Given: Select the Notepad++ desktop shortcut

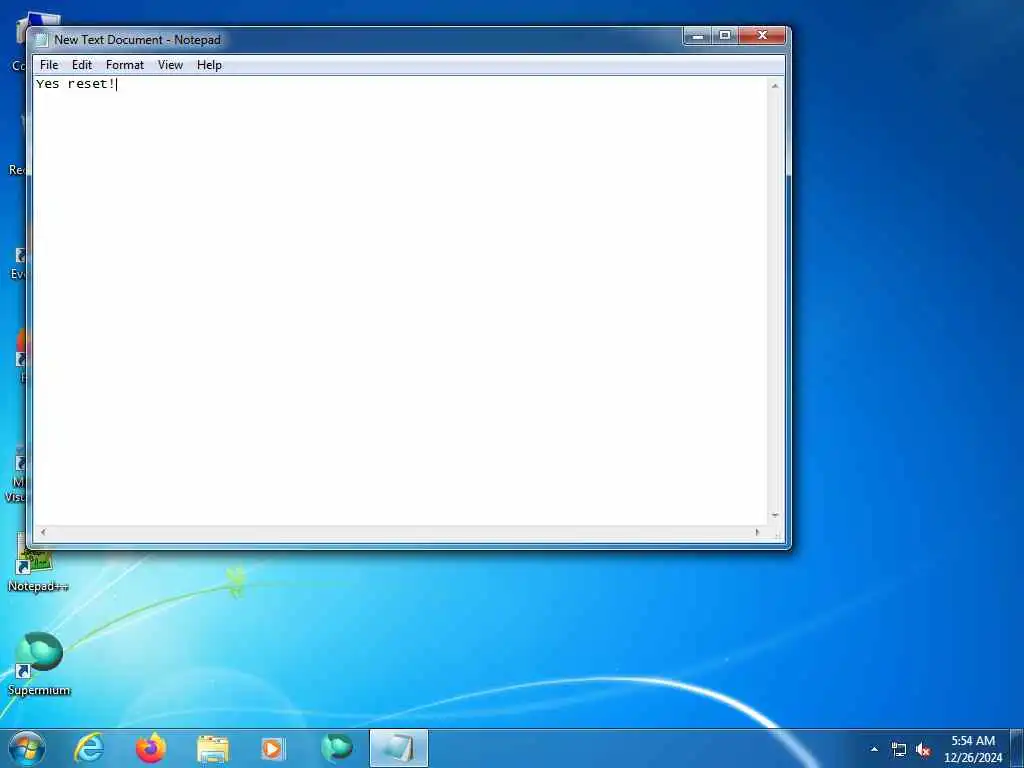Looking at the screenshot, I should 38,563.
